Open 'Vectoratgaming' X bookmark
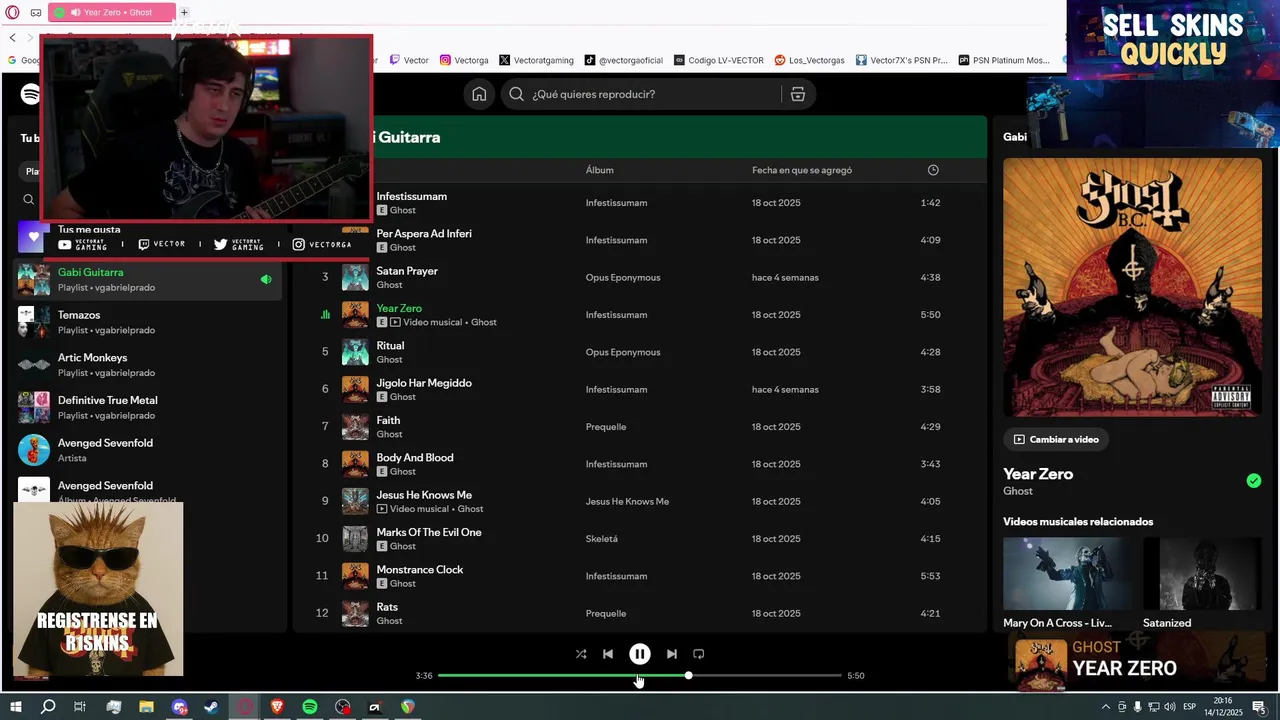 click(x=537, y=60)
